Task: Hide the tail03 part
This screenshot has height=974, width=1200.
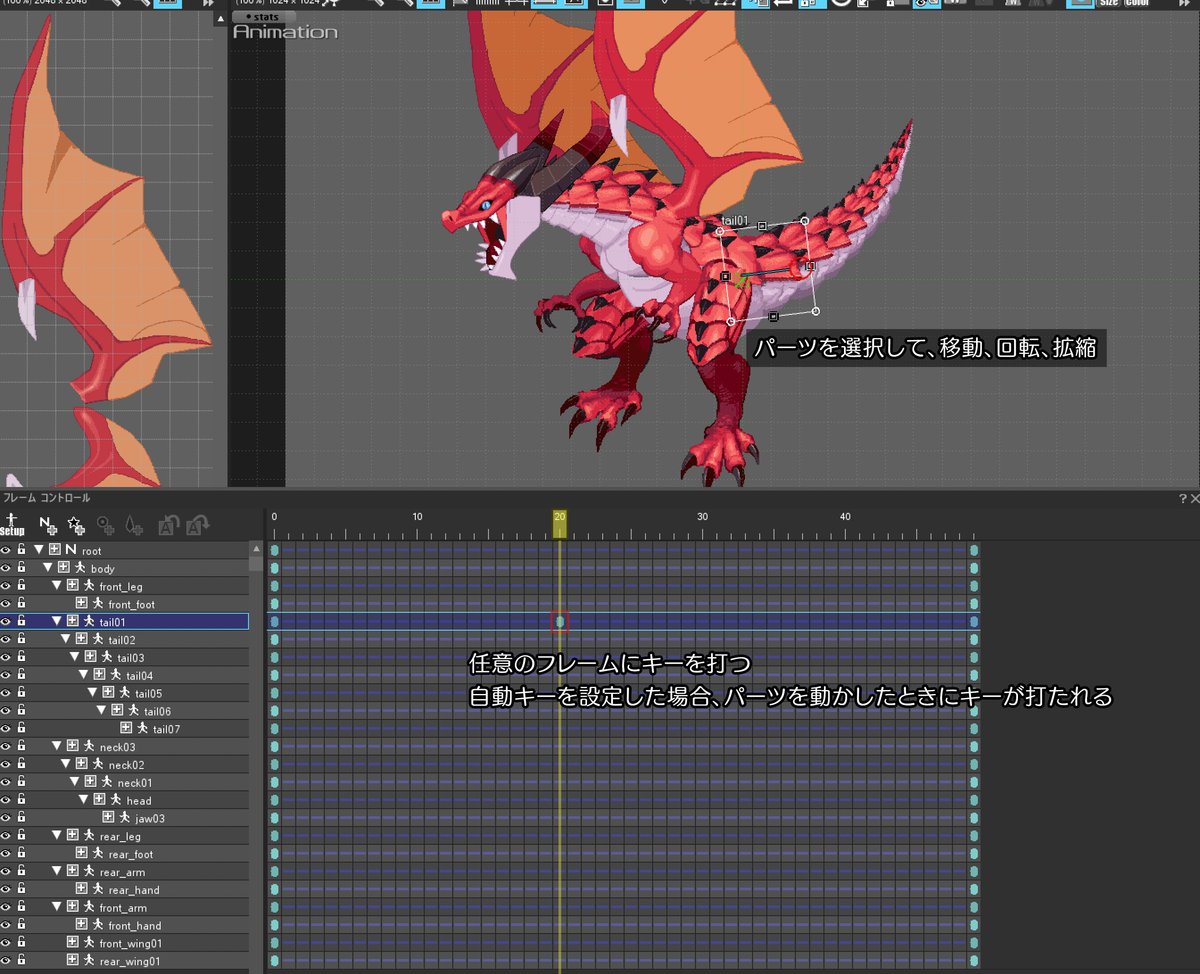Action: tap(6, 657)
